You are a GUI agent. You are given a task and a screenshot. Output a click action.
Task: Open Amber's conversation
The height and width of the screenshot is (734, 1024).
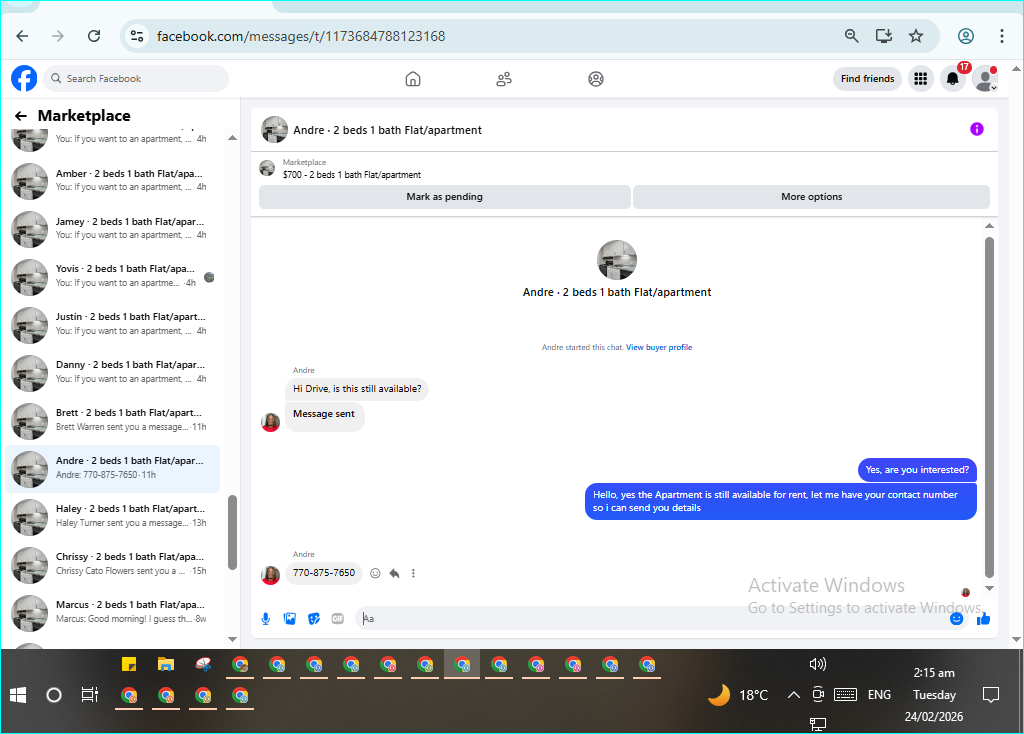click(x=112, y=181)
